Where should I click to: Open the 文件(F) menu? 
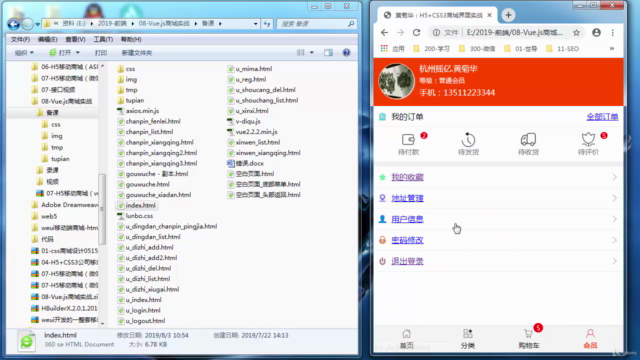(x=20, y=39)
